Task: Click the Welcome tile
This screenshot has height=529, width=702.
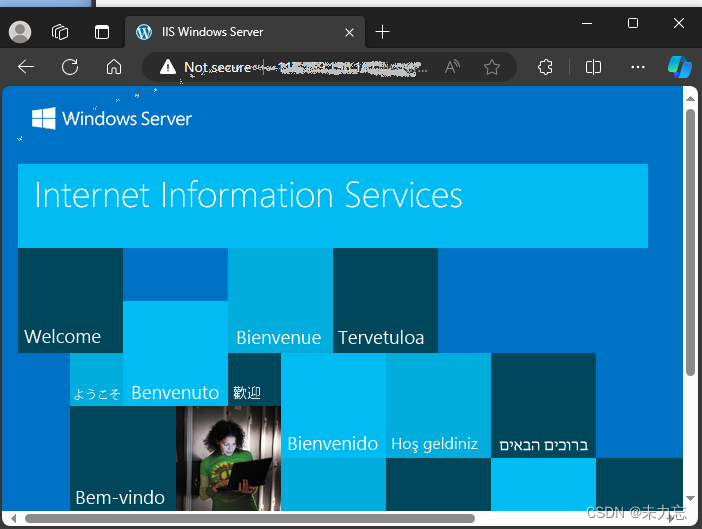Action: tap(70, 300)
